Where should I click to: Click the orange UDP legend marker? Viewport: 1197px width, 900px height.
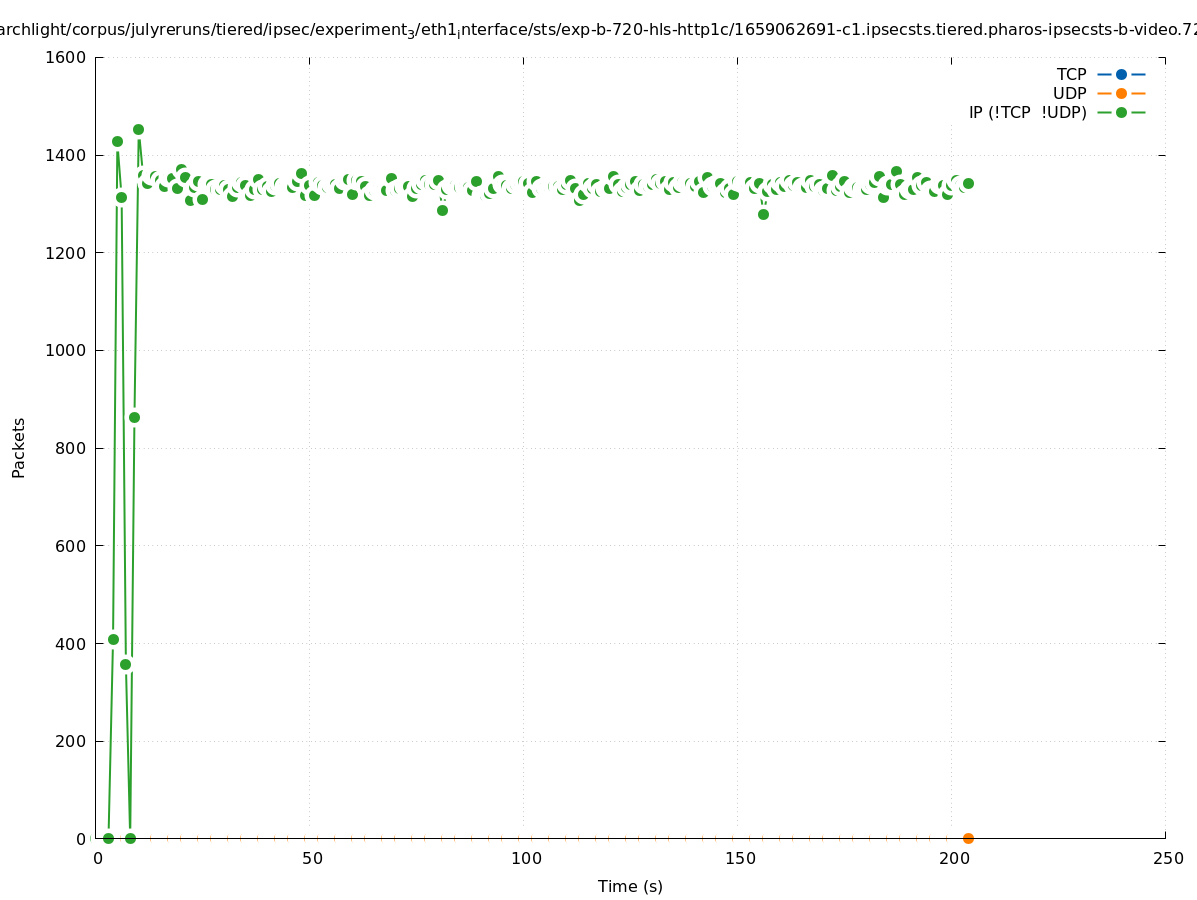[x=1121, y=93]
